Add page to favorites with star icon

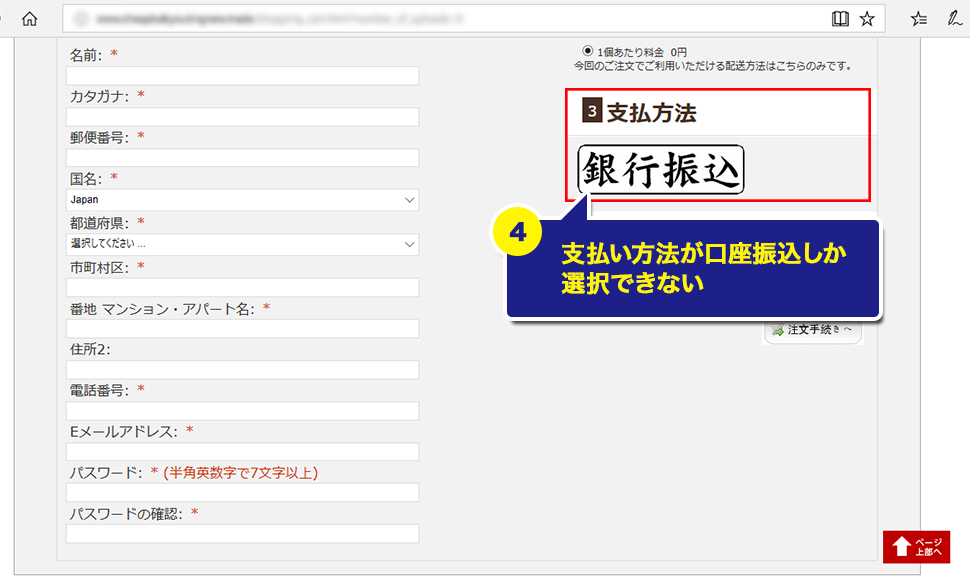[x=867, y=19]
